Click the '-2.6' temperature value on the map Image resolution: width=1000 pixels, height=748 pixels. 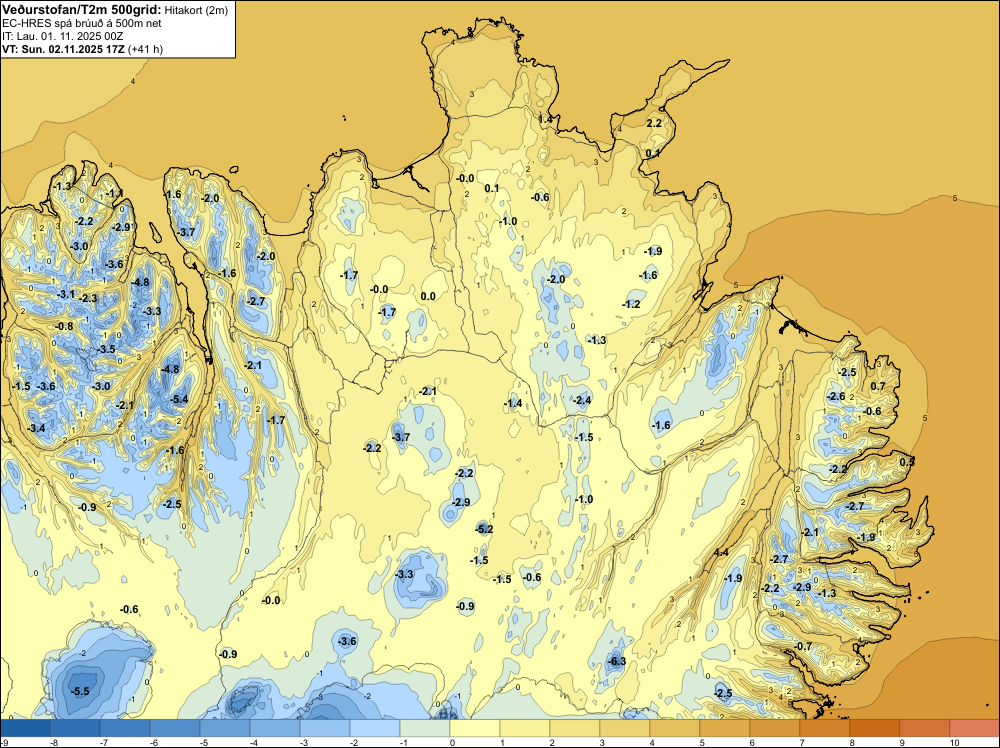pos(835,397)
